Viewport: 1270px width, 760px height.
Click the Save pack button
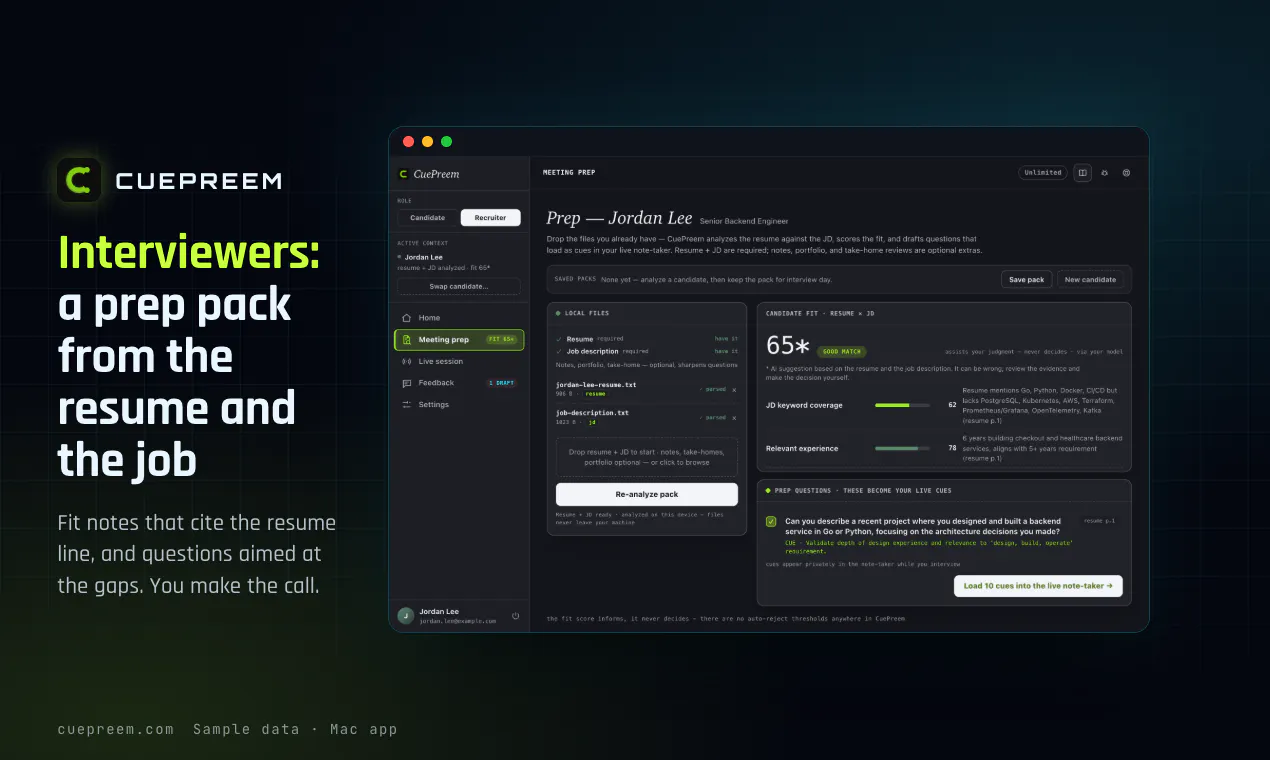(1027, 280)
